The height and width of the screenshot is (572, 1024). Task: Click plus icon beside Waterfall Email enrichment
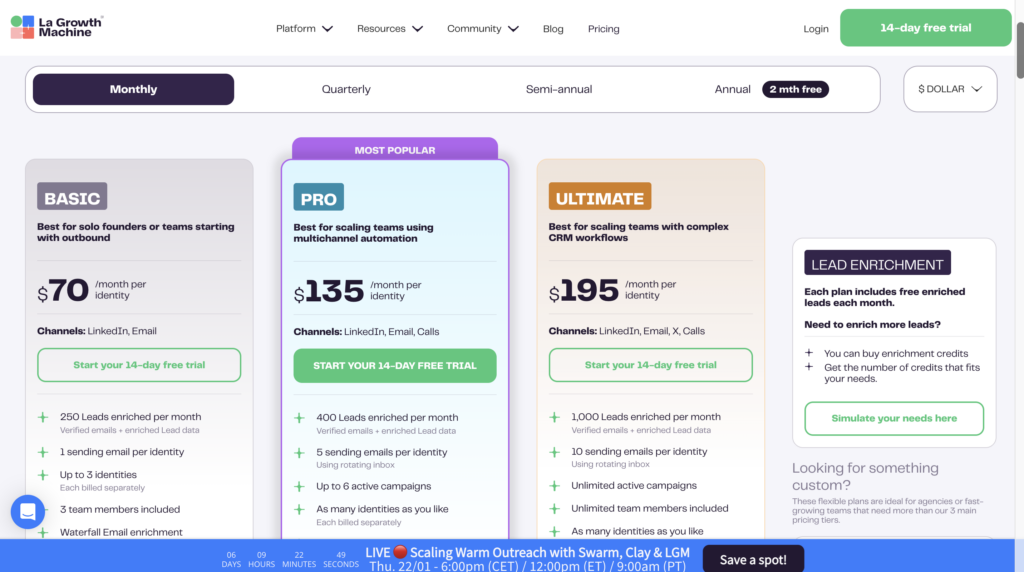[x=43, y=532]
